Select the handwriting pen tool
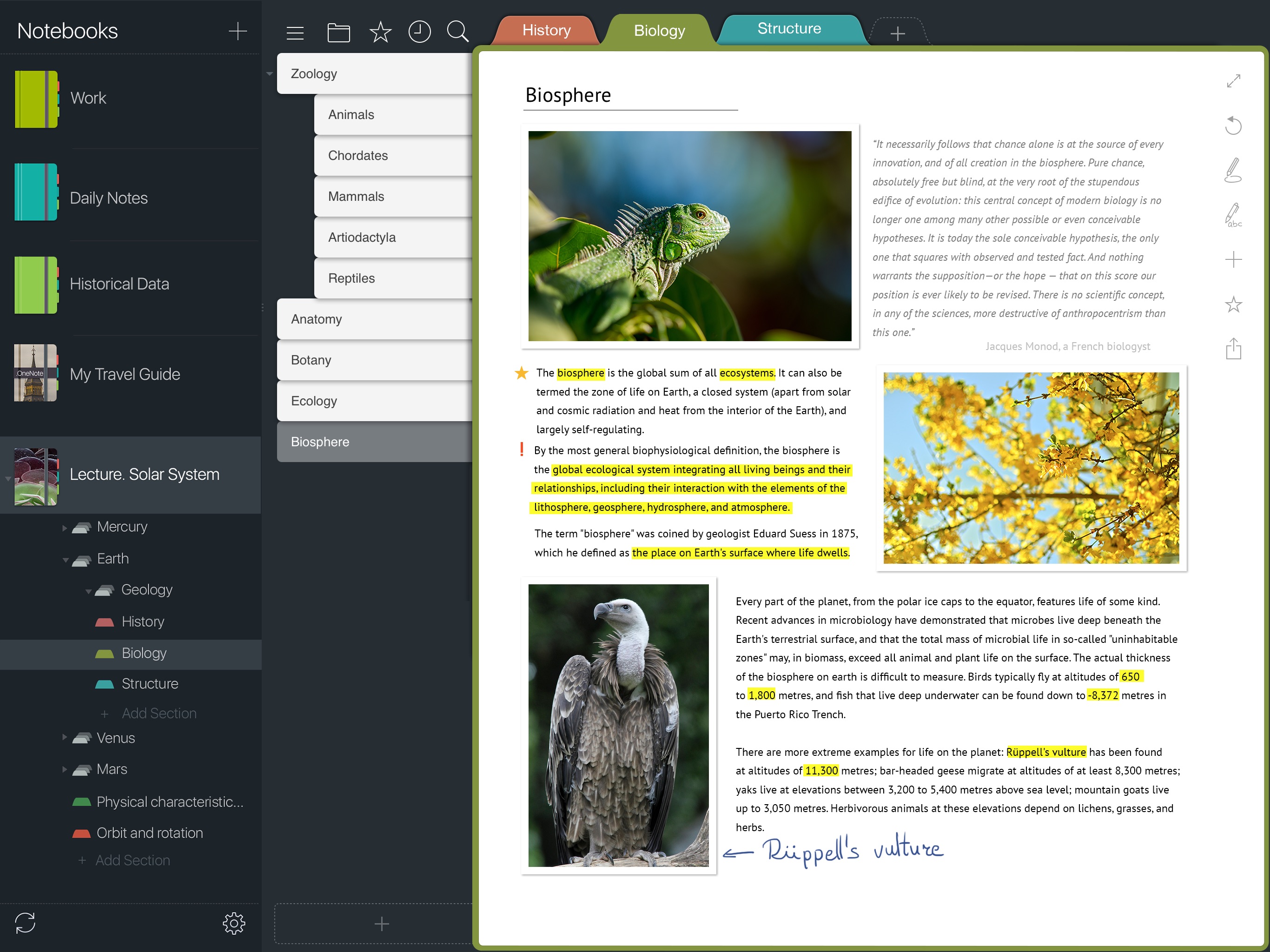 click(1233, 170)
